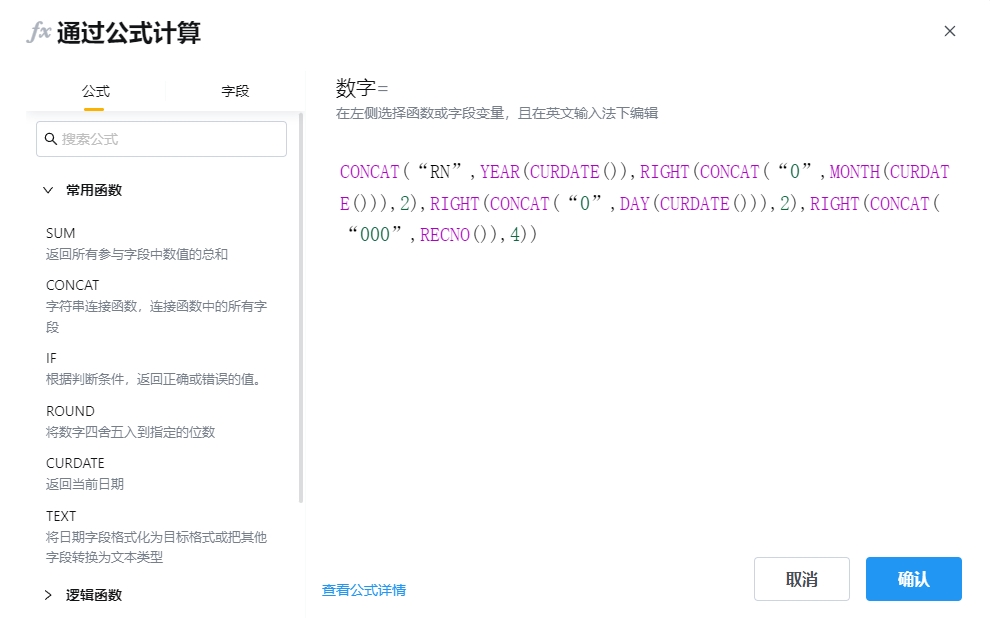Focus the 搜索公式 search field
Screen dimensions: 990x618
point(170,139)
